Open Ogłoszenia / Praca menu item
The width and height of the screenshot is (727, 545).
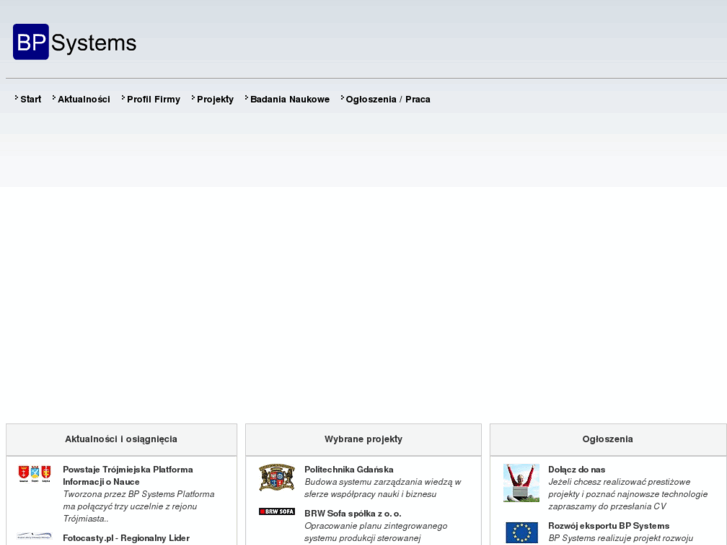click(x=388, y=99)
